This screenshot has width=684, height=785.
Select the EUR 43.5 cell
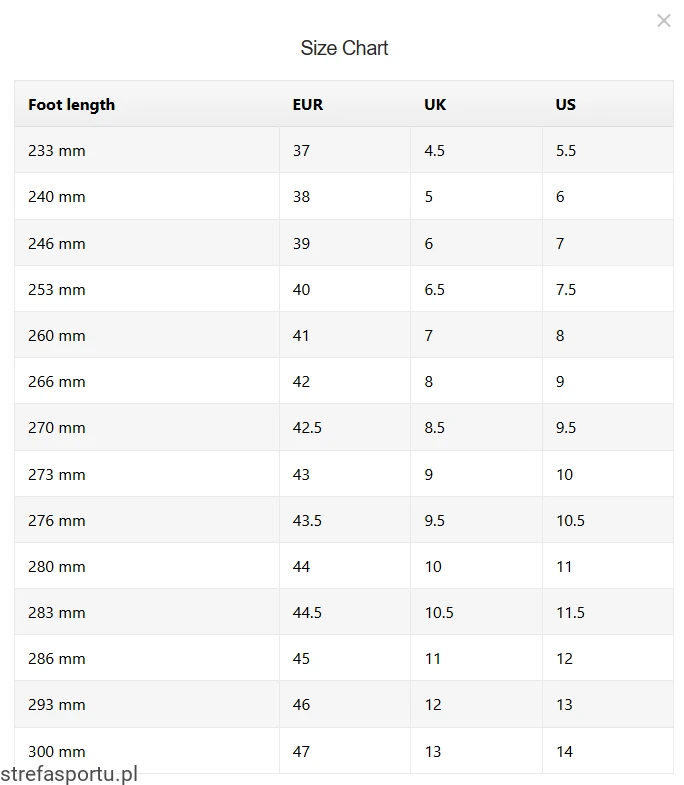(307, 521)
